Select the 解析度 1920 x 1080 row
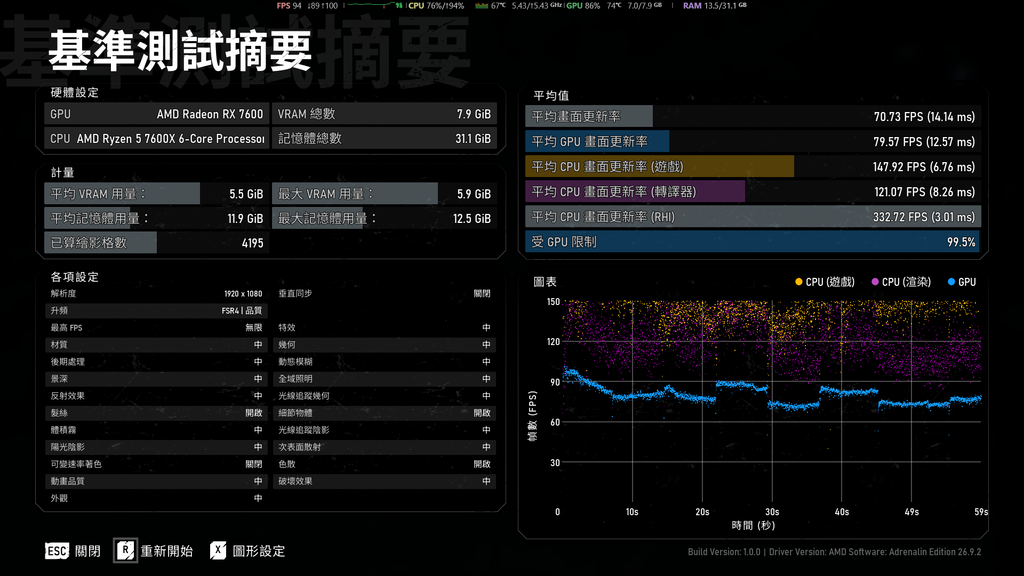Screen dimensions: 1024x576 tap(156, 294)
